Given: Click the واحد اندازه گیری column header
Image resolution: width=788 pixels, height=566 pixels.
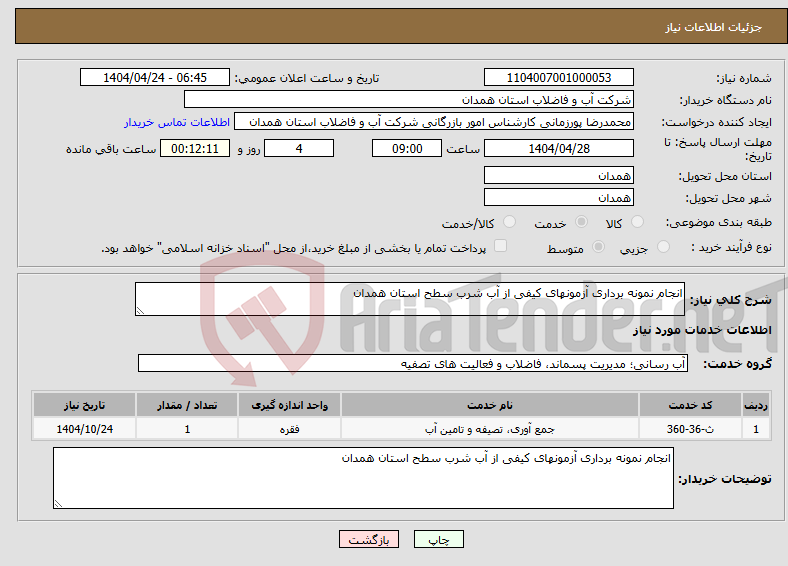Looking at the screenshot, I should tap(289, 405).
